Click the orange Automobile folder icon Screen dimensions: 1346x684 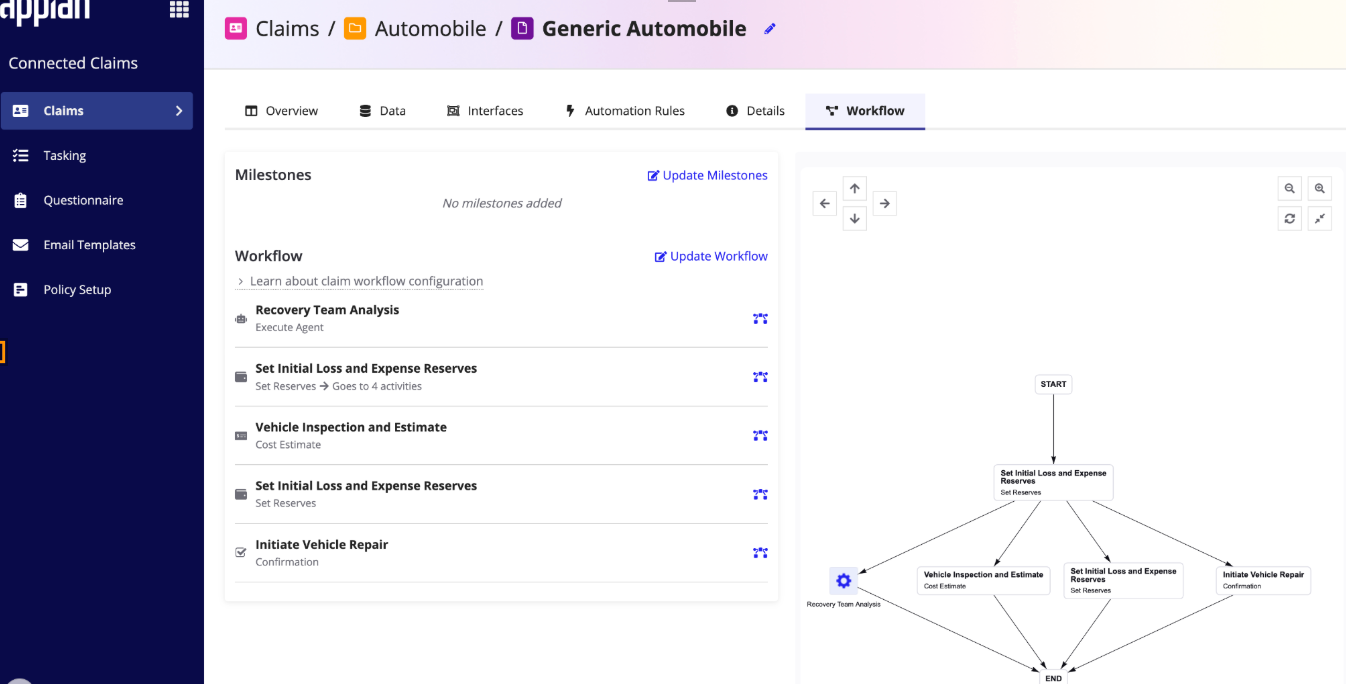(x=355, y=29)
